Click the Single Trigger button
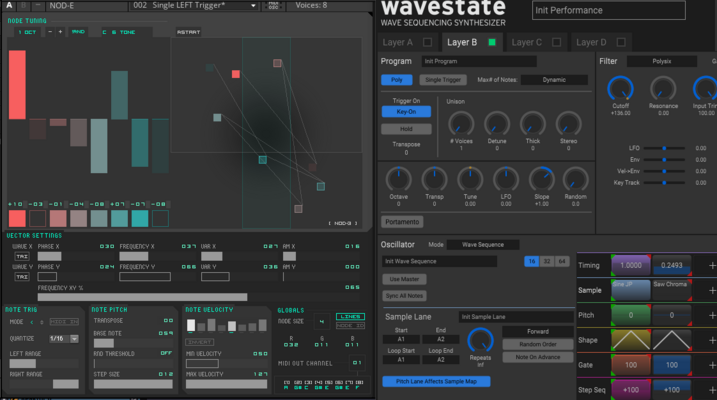The image size is (717, 400). tap(443, 80)
